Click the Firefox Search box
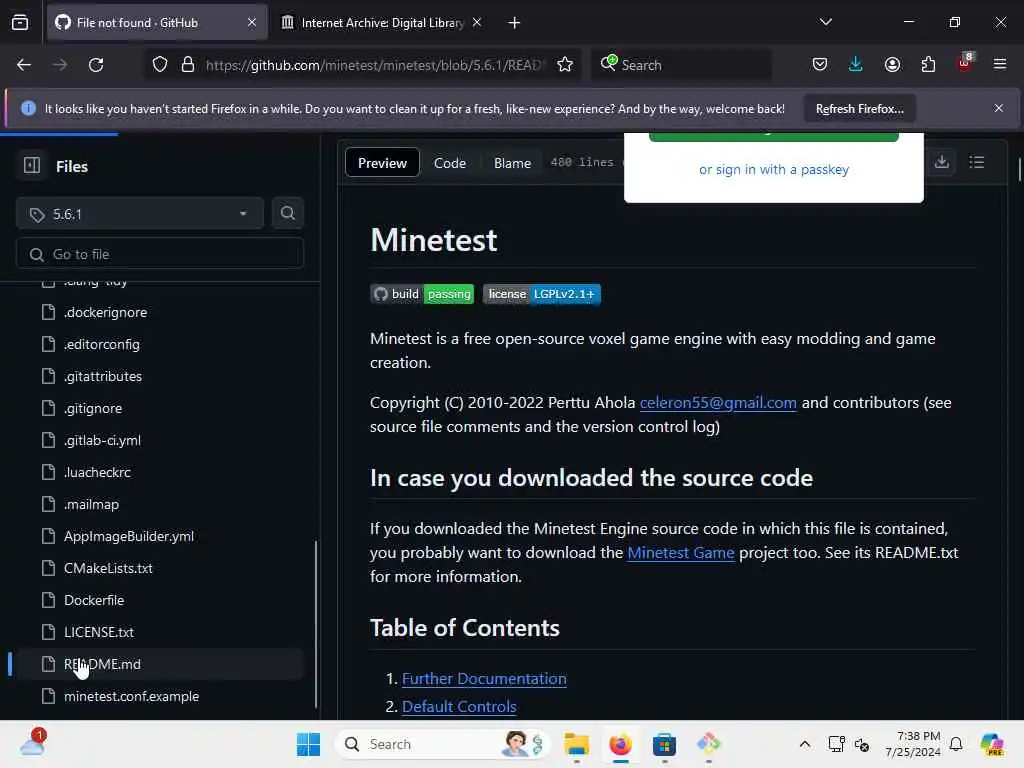The image size is (1024, 768). coord(681,65)
